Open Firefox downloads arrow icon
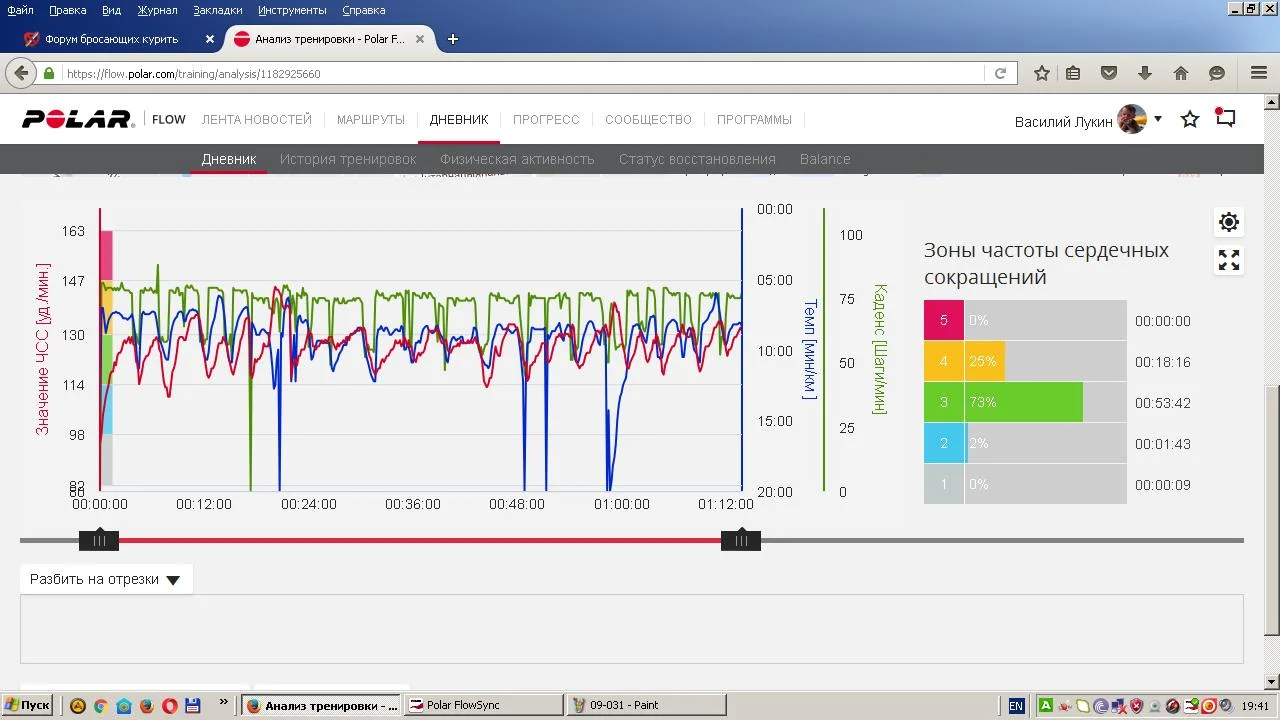This screenshot has height=720, width=1280. tap(1145, 73)
